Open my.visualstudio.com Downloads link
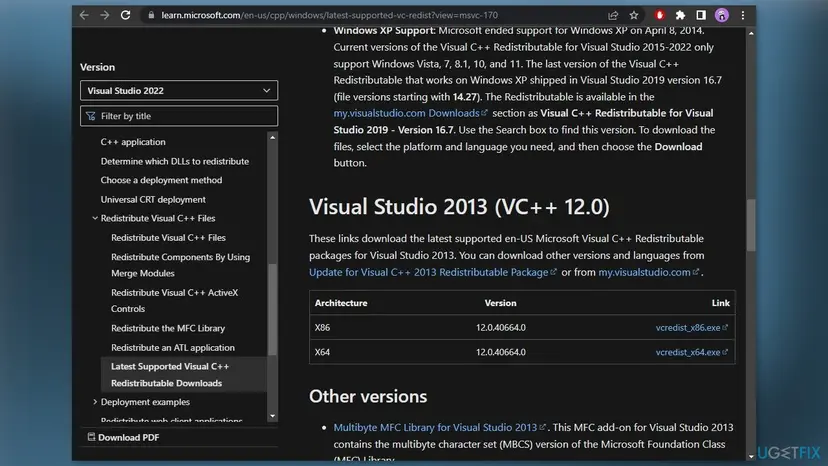The height and width of the screenshot is (466, 828). (410, 113)
